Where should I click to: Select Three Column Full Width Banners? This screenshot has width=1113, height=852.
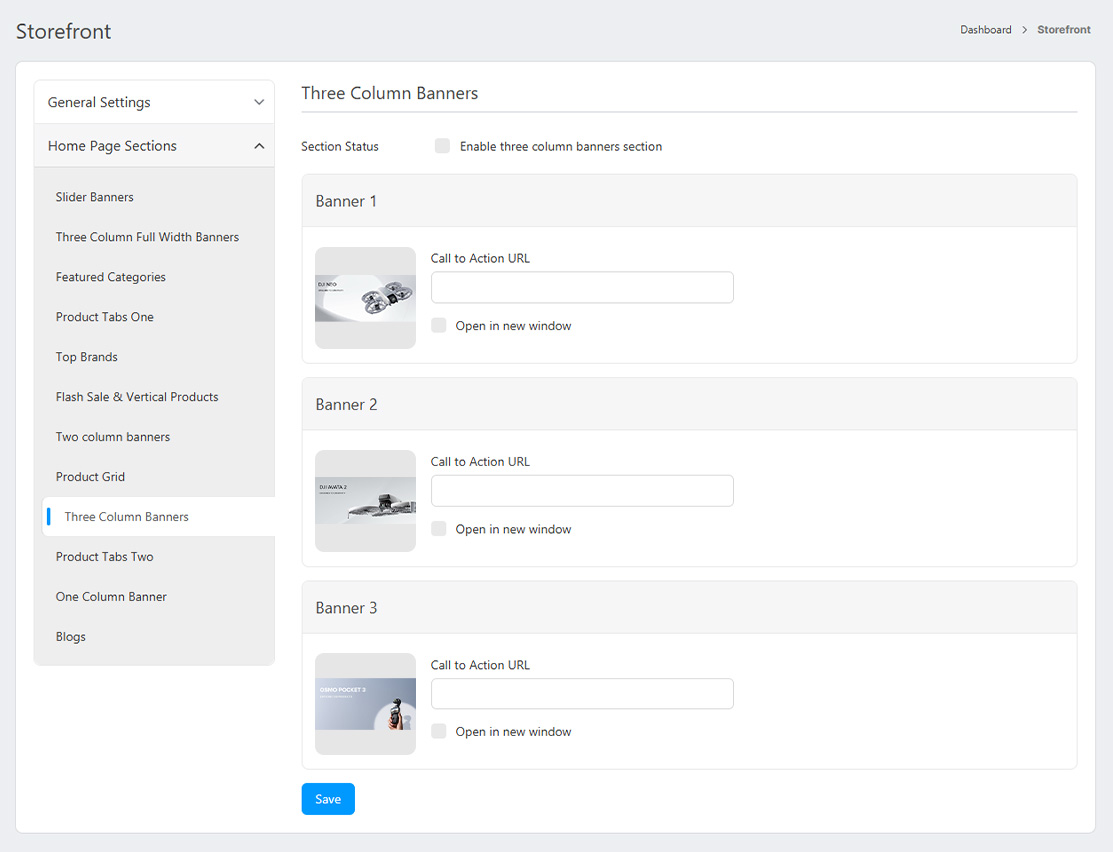[147, 237]
